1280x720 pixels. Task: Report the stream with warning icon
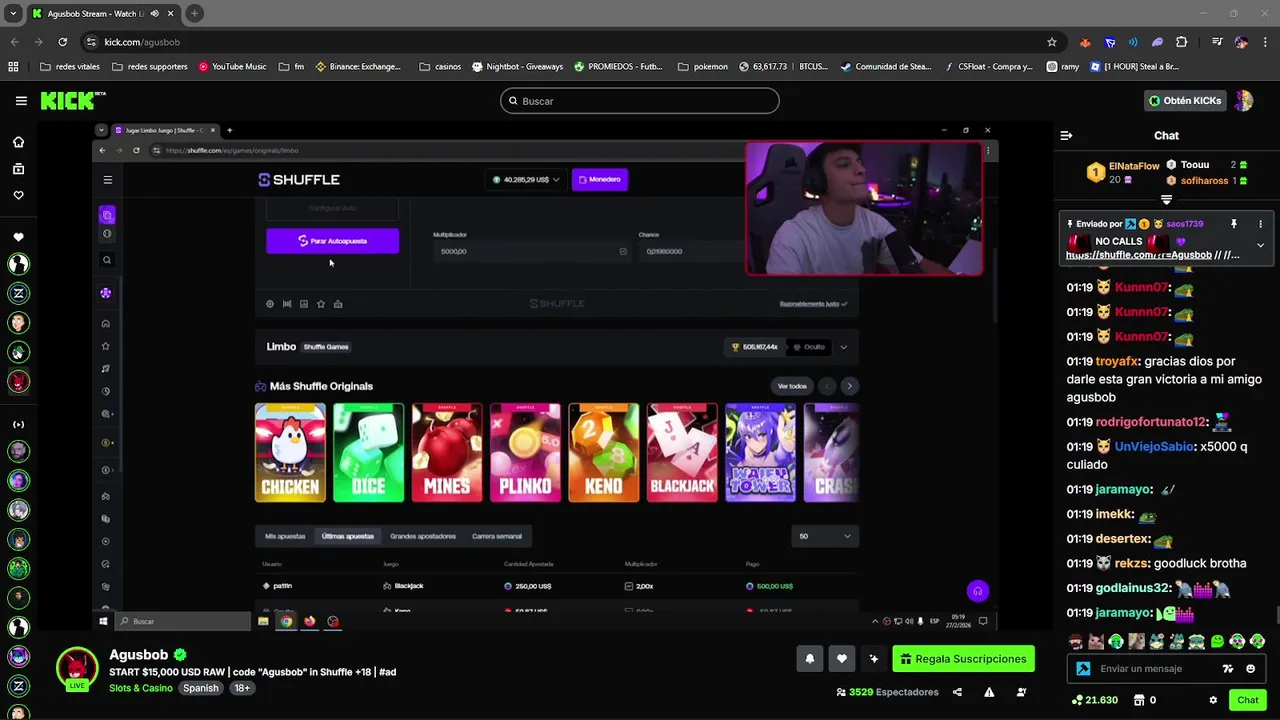click(989, 692)
